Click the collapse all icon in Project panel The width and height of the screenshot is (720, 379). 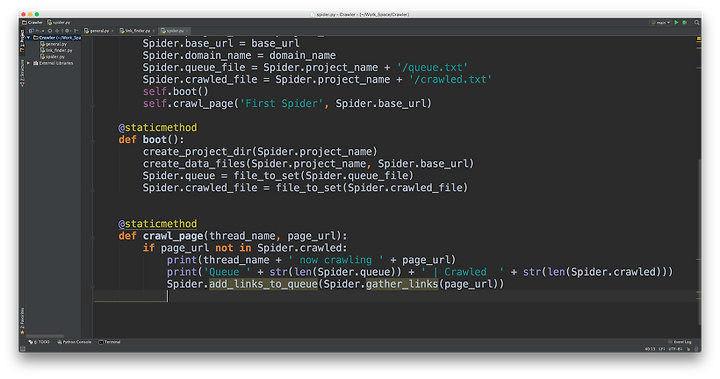pos(57,31)
